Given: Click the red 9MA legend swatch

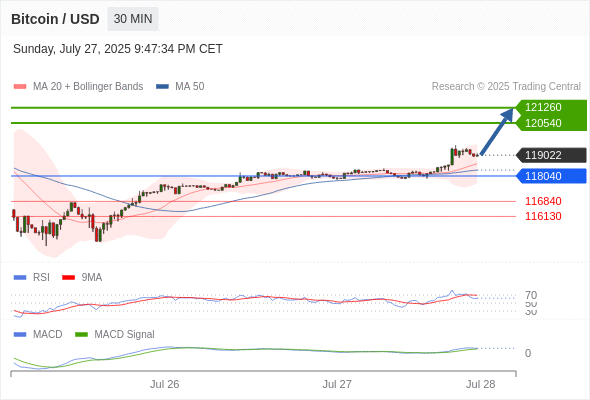Looking at the screenshot, I should (x=68, y=278).
